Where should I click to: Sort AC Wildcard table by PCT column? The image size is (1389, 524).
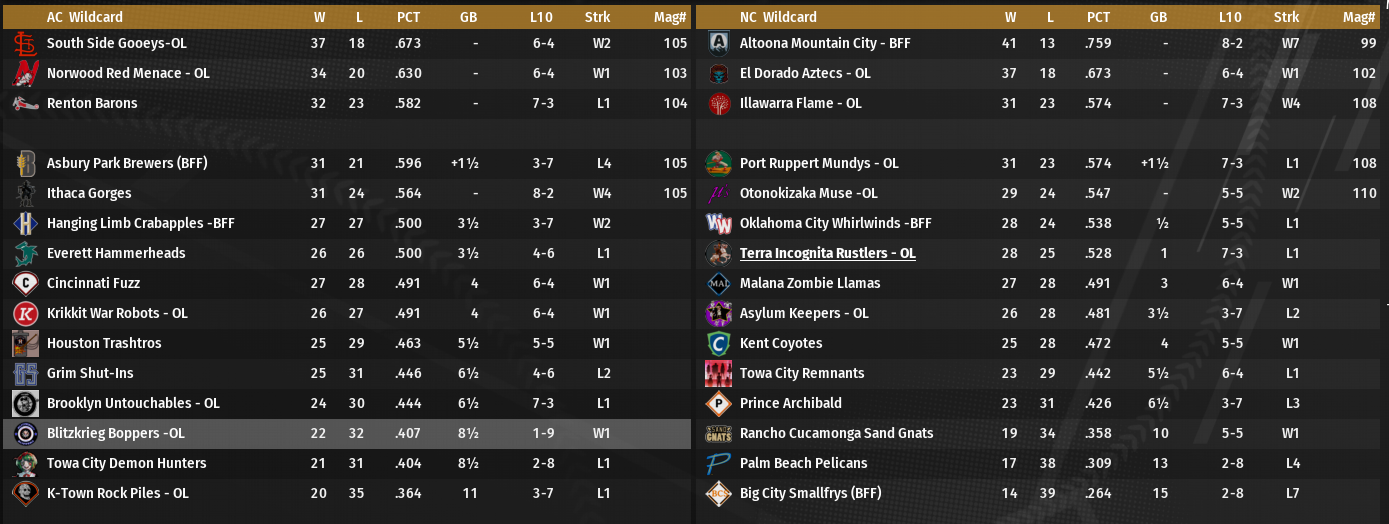408,17
